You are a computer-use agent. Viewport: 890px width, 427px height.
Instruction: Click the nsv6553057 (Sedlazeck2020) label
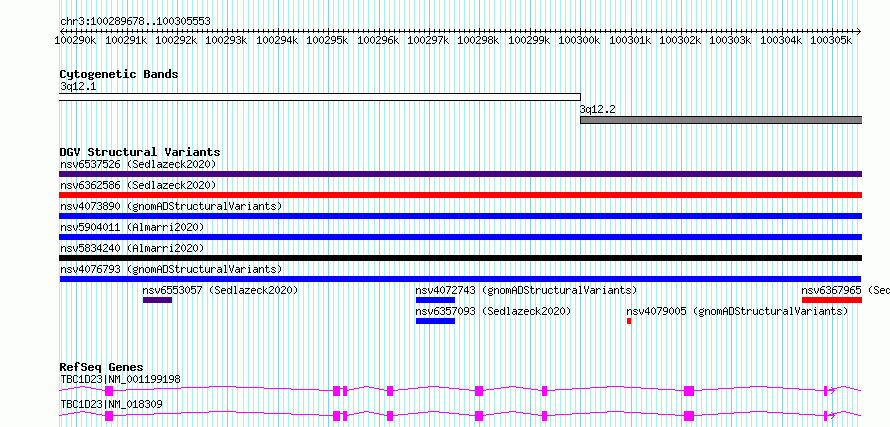pos(220,290)
